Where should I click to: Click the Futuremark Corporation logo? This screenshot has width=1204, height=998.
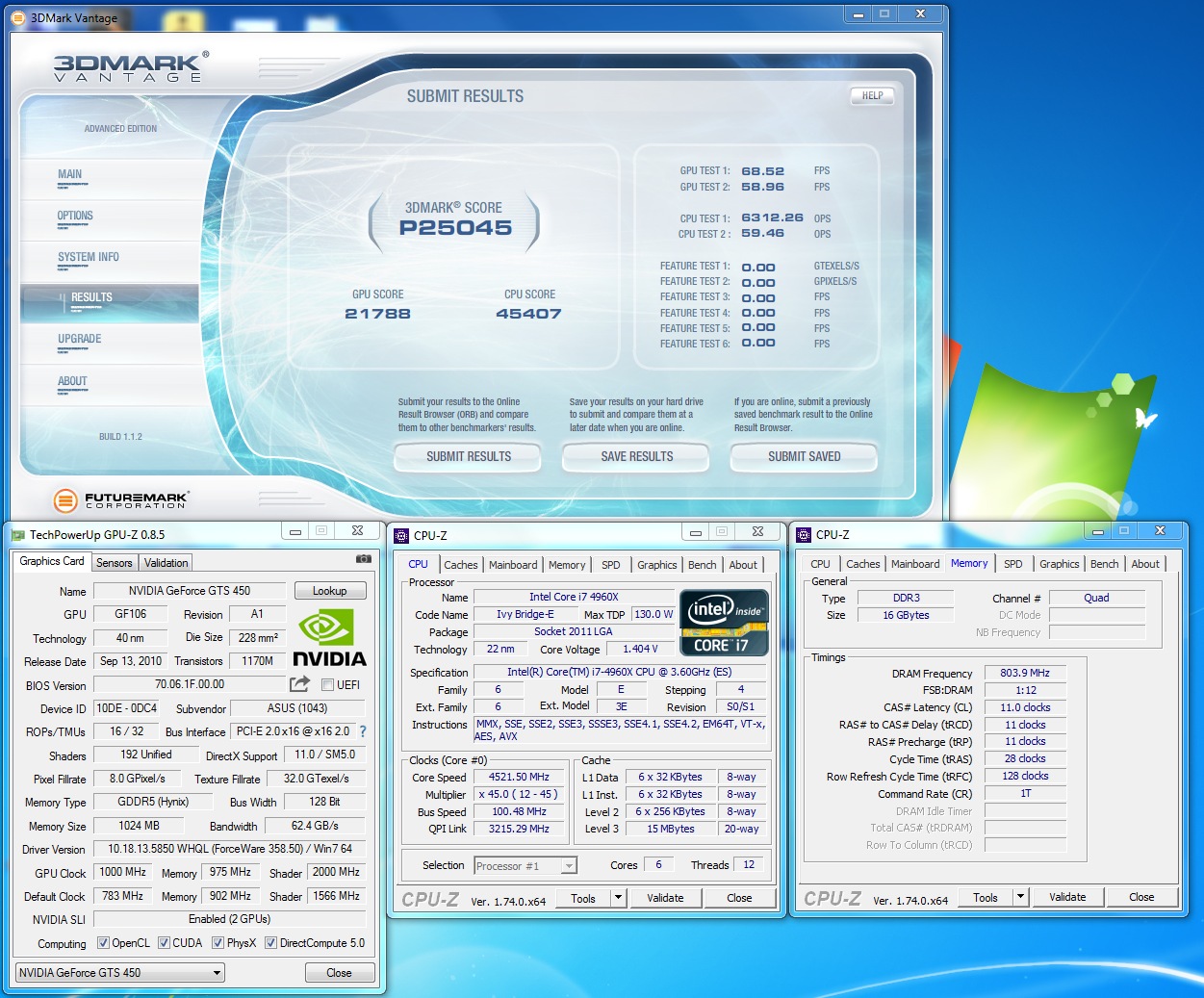(121, 500)
